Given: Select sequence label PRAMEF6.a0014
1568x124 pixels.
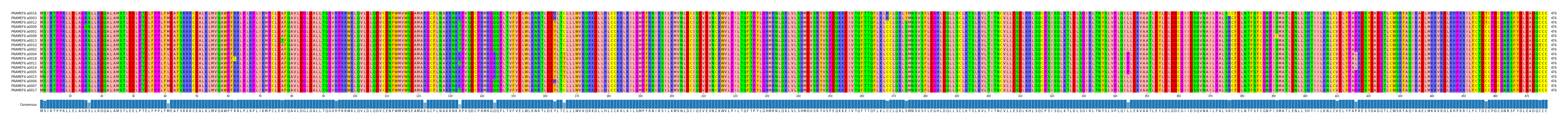Looking at the screenshot, I should (x=24, y=67).
